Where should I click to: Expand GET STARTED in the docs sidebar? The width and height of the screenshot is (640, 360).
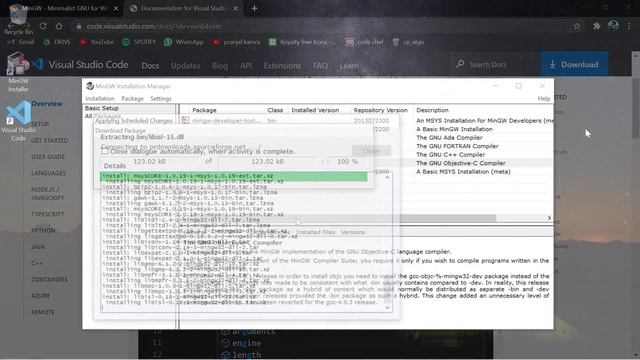(x=49, y=140)
